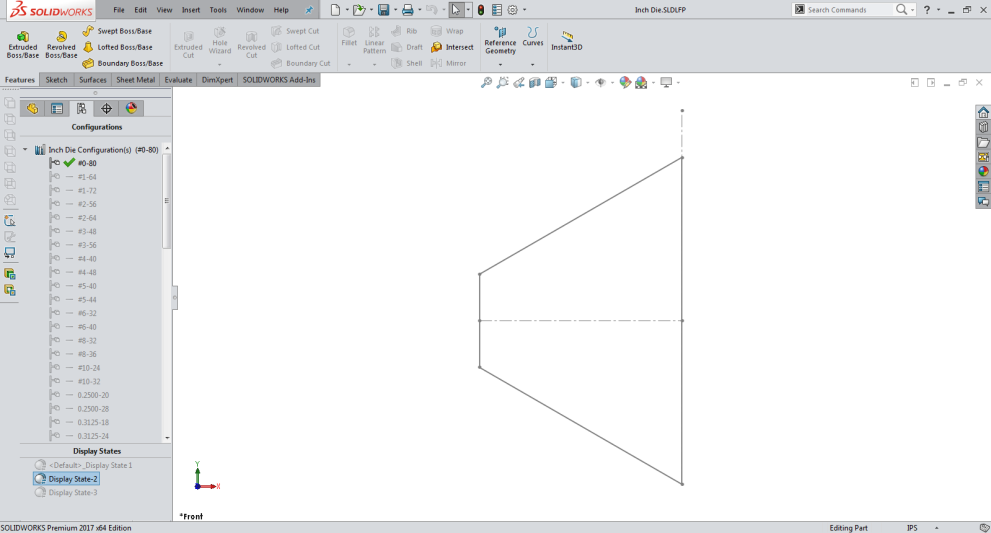Click the Curves tool

point(533,37)
